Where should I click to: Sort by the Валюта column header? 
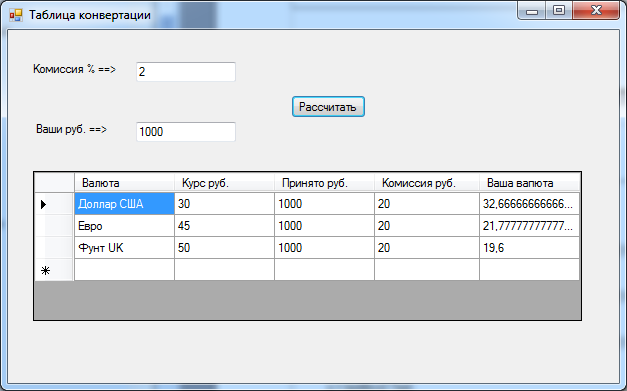124,183
